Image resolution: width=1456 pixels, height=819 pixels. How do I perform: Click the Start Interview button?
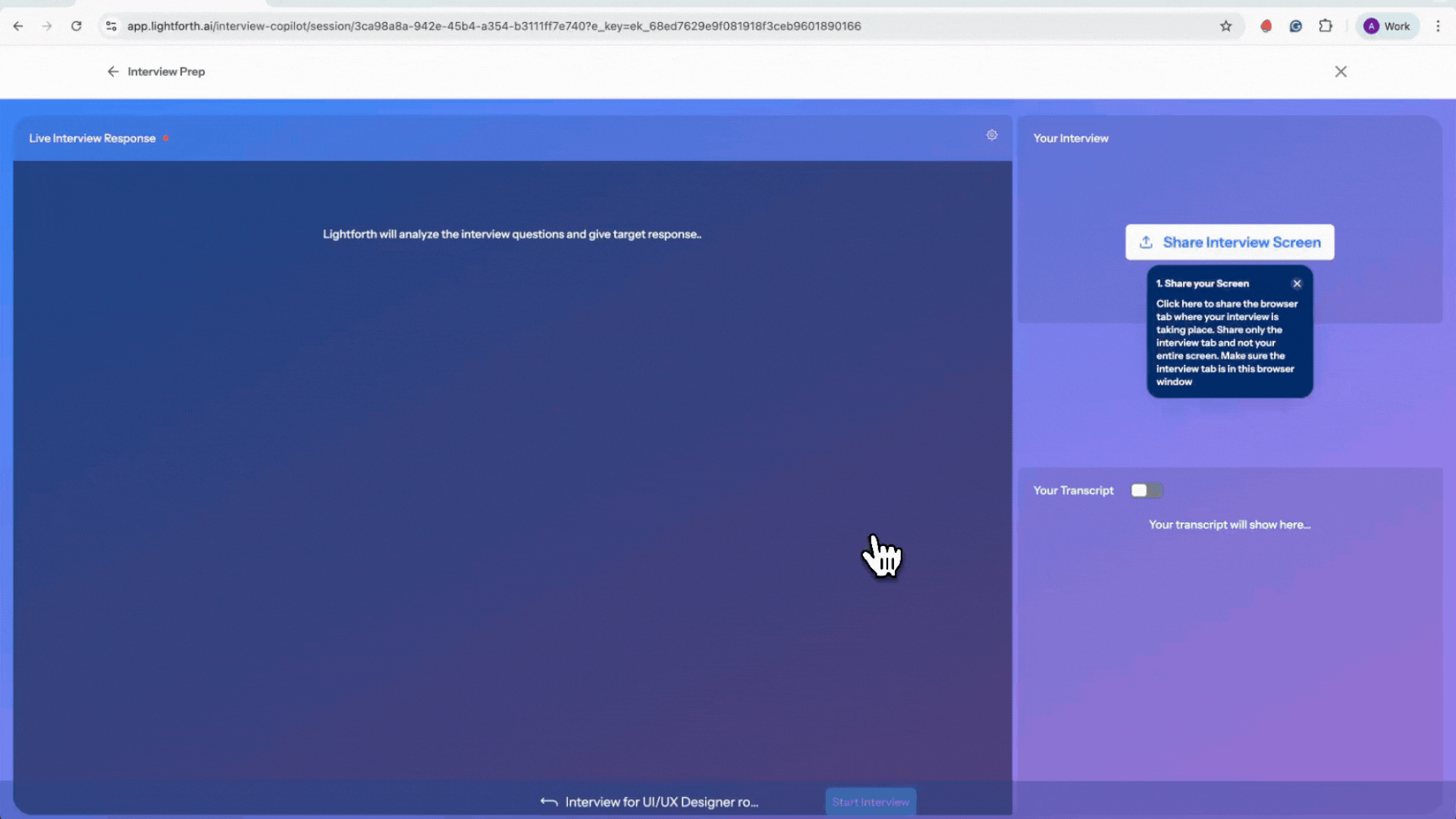[870, 802]
